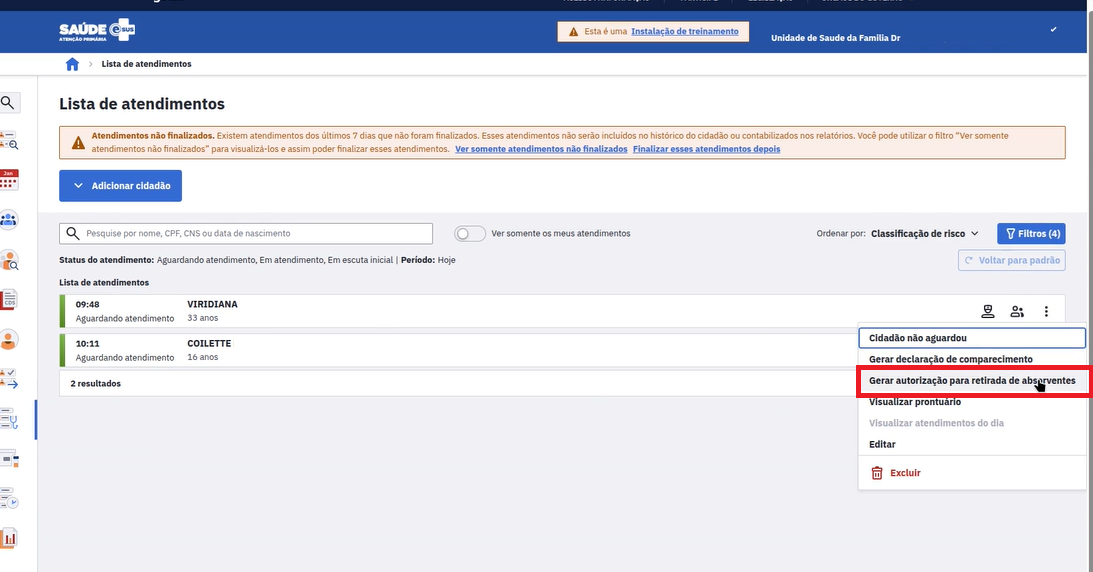Viewport: 1093px width, 572px height.
Task: Toggle 'Ver somente os meus atendimentos' switch
Action: click(470, 234)
